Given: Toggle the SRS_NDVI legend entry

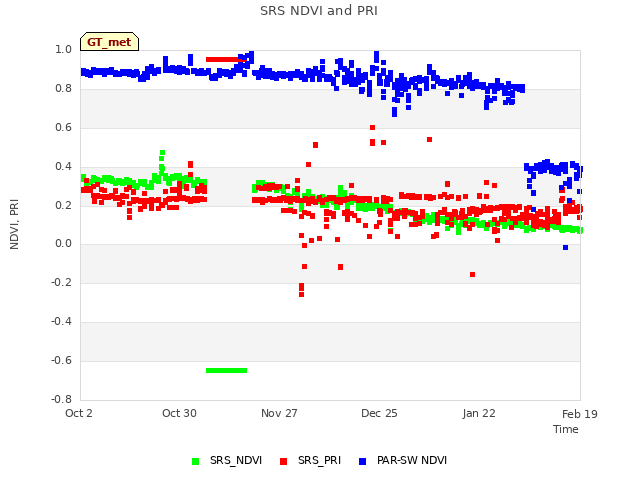Looking at the screenshot, I should pyautogui.click(x=227, y=460).
